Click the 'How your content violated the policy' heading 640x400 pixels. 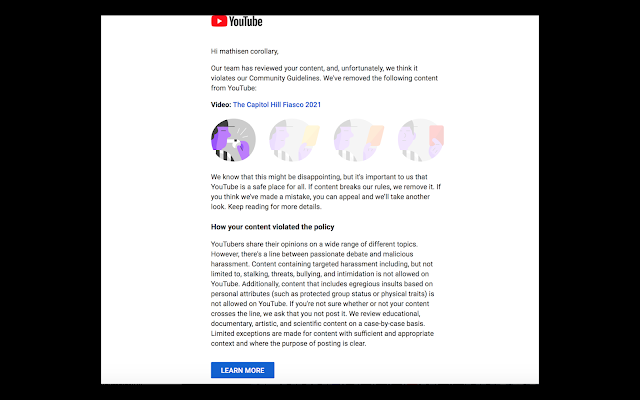click(x=273, y=227)
